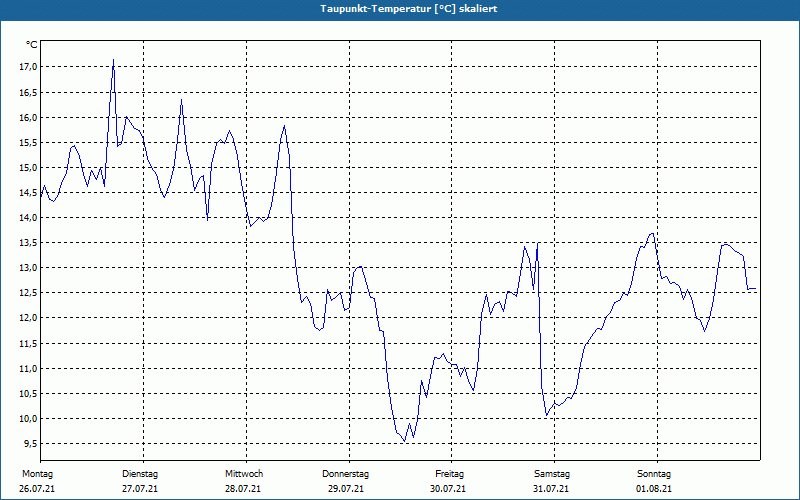Click the Freitag day label
Viewport: 800px width, 500px height.
coord(449,474)
